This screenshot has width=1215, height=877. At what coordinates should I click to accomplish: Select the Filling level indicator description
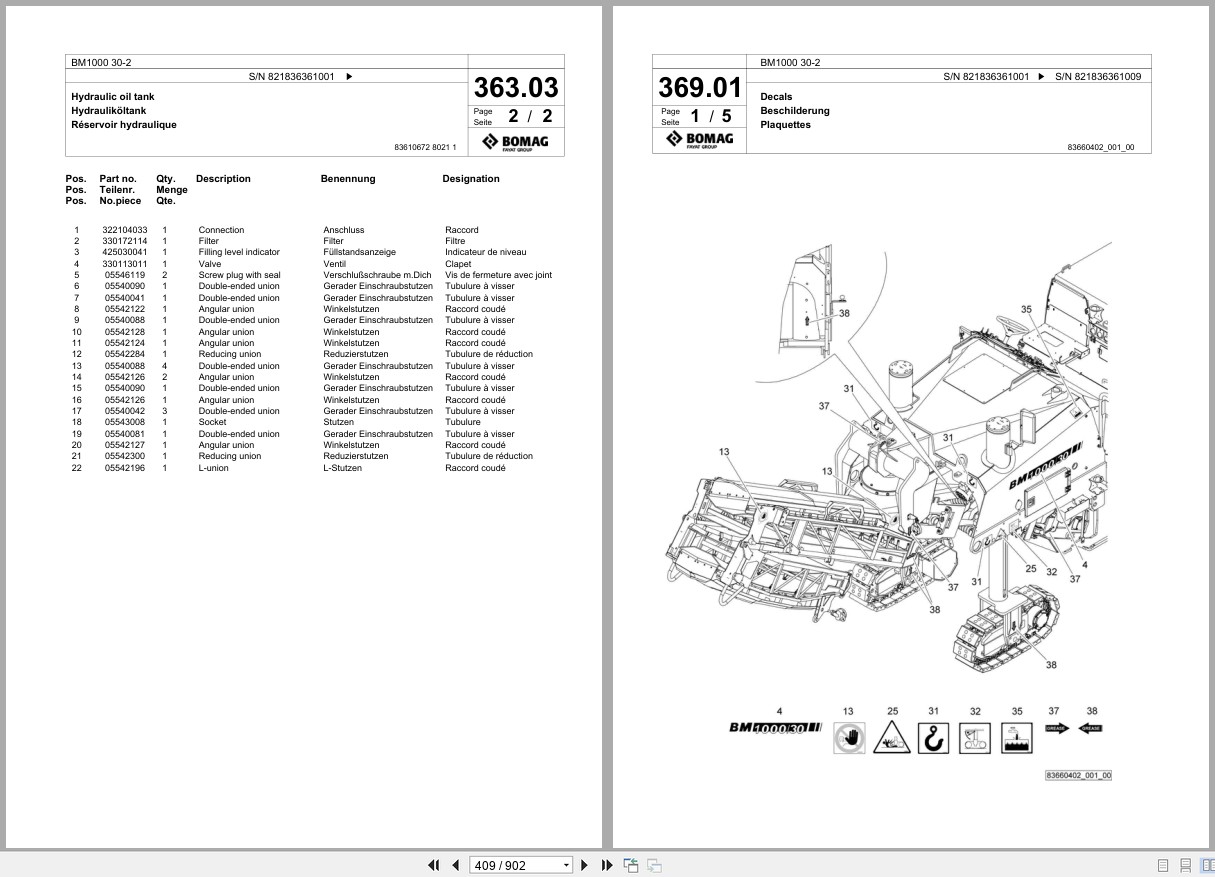[x=239, y=252]
